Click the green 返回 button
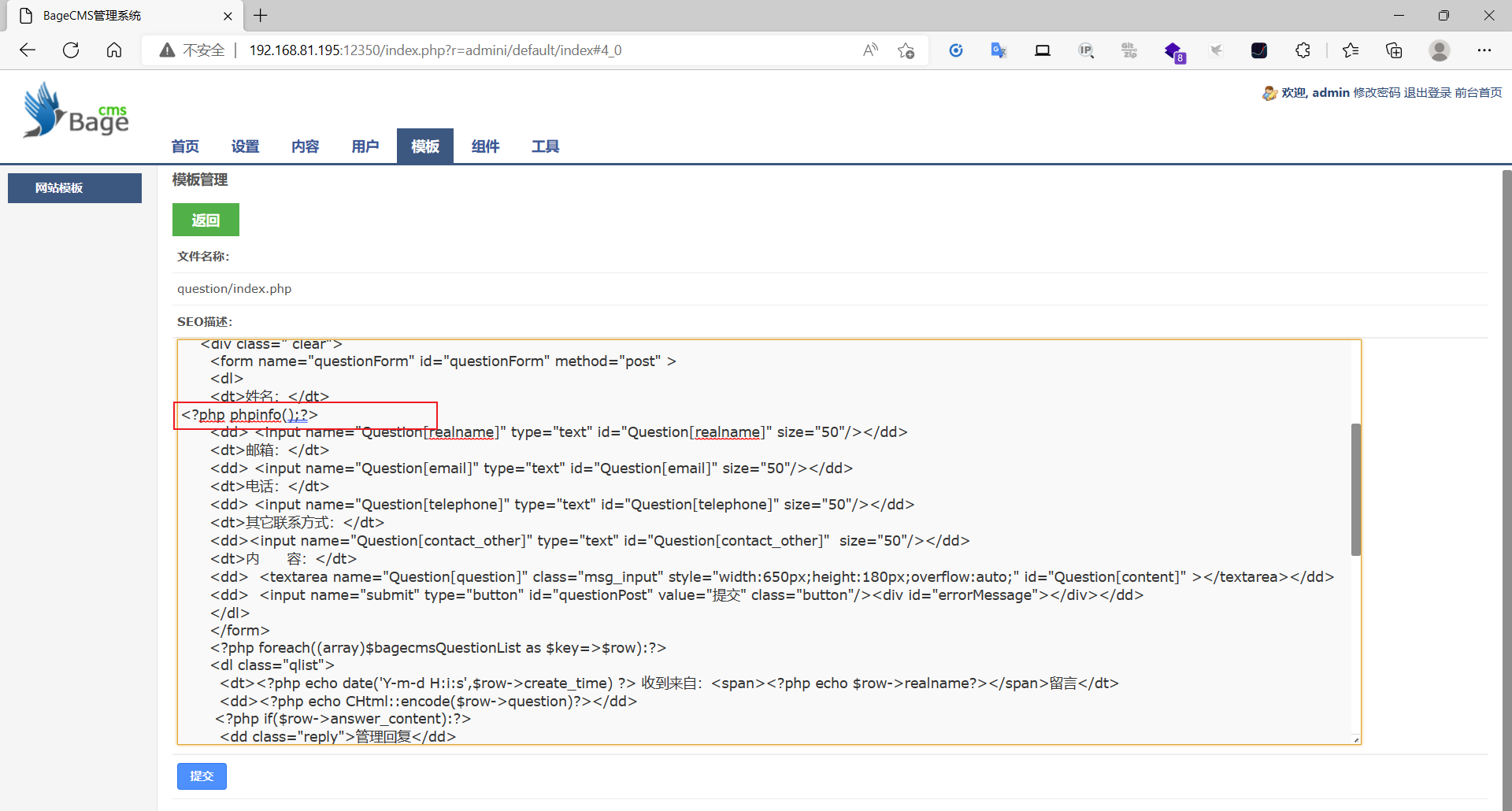 click(206, 220)
